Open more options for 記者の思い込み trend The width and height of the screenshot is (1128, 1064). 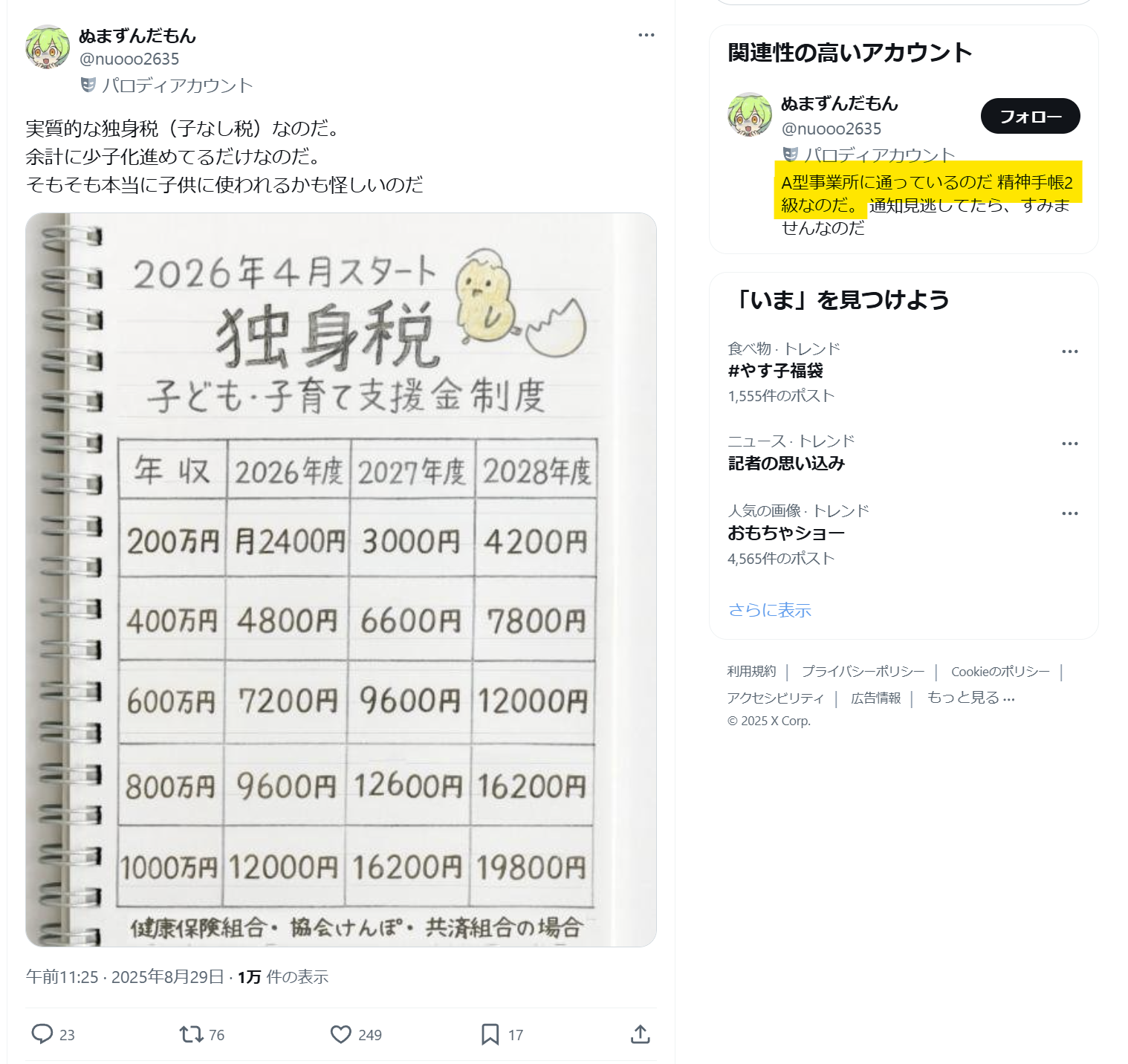coord(1070,444)
